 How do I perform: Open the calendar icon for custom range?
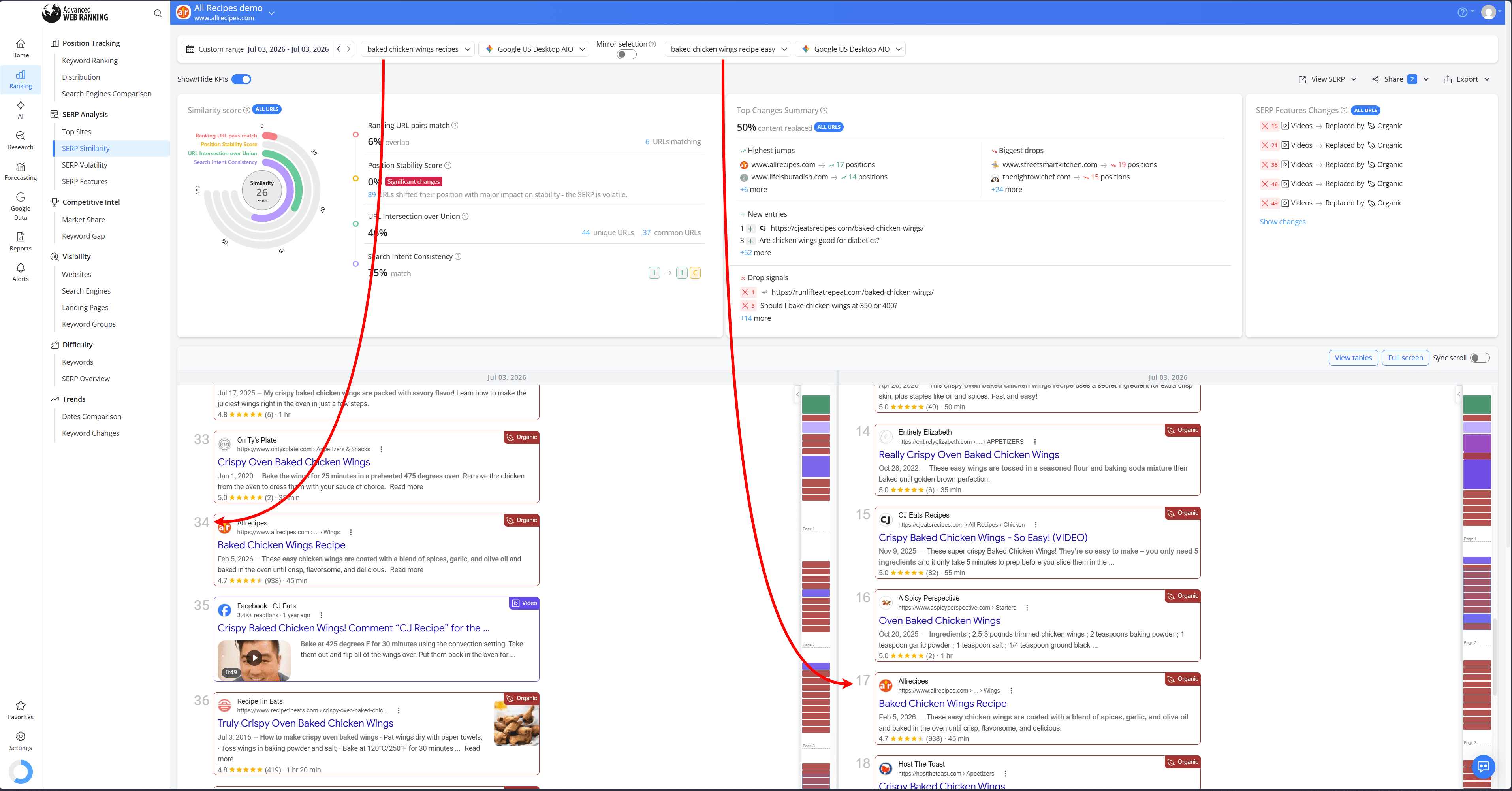(x=190, y=49)
